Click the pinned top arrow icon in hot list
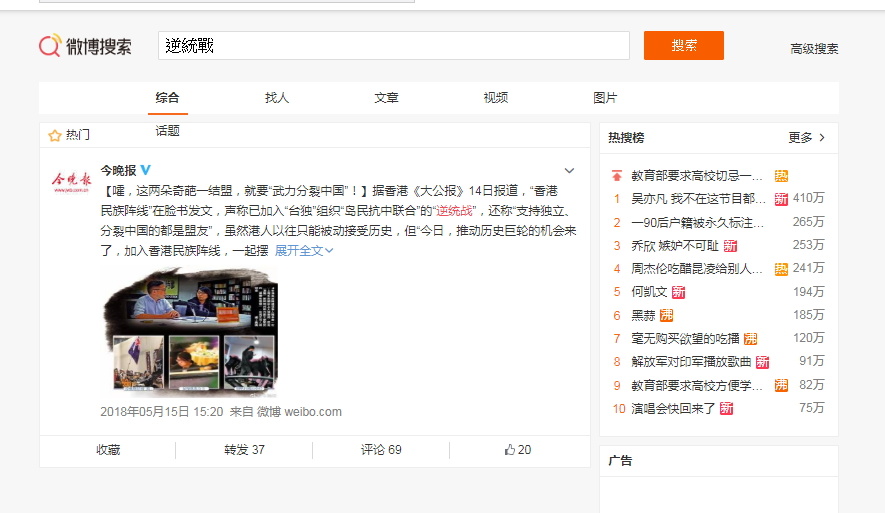885x513 pixels. click(x=617, y=176)
